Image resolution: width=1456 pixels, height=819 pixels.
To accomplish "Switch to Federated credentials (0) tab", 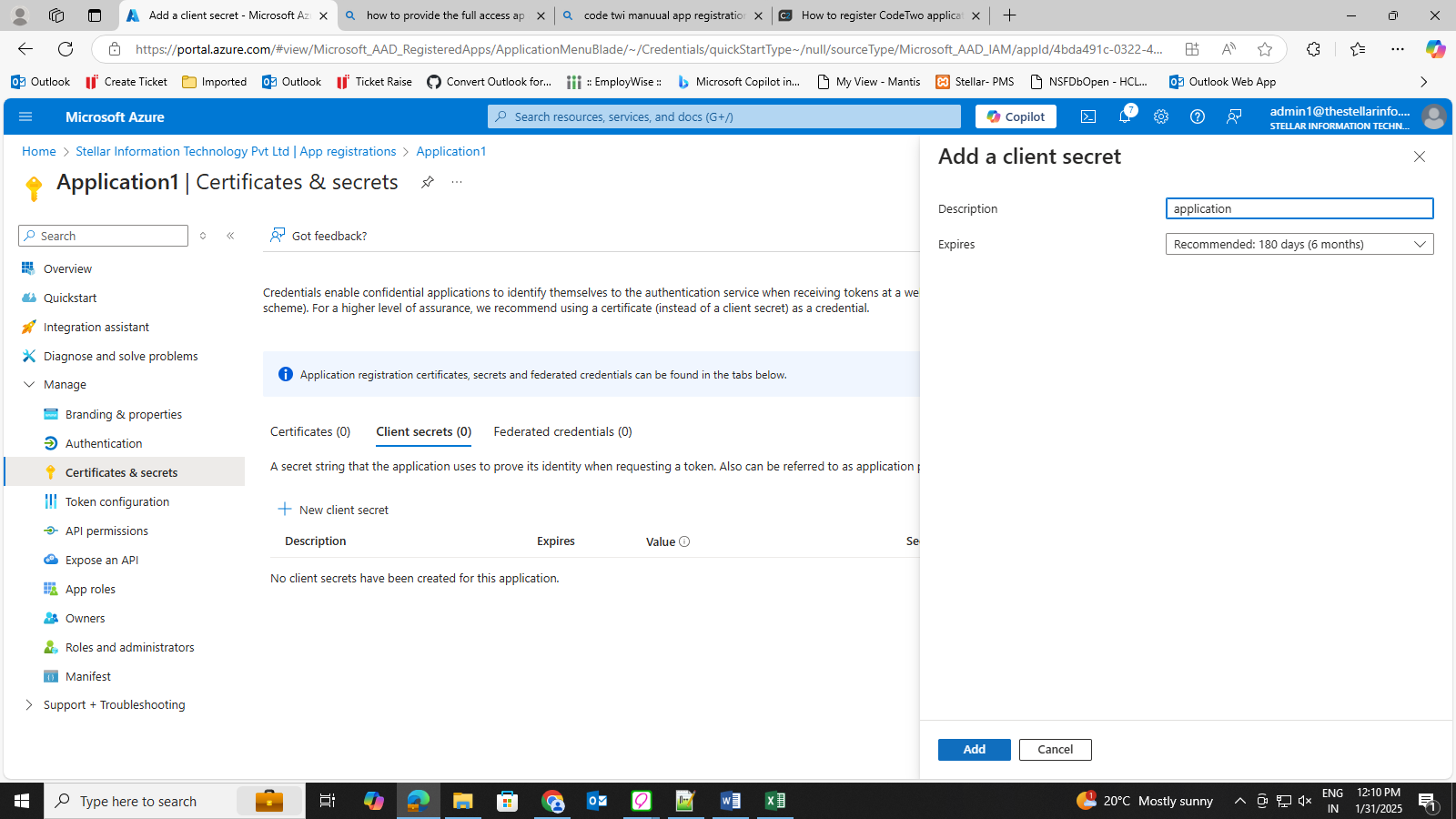I will [x=562, y=431].
